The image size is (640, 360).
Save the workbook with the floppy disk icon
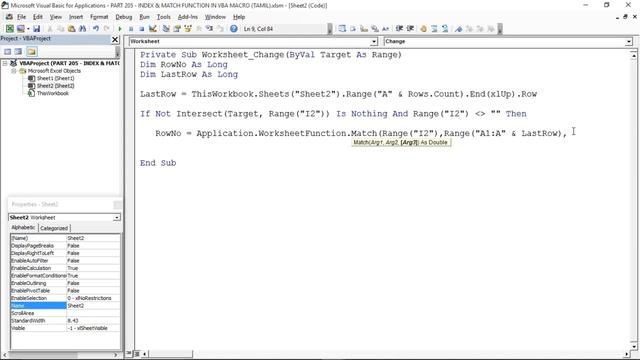36,29
